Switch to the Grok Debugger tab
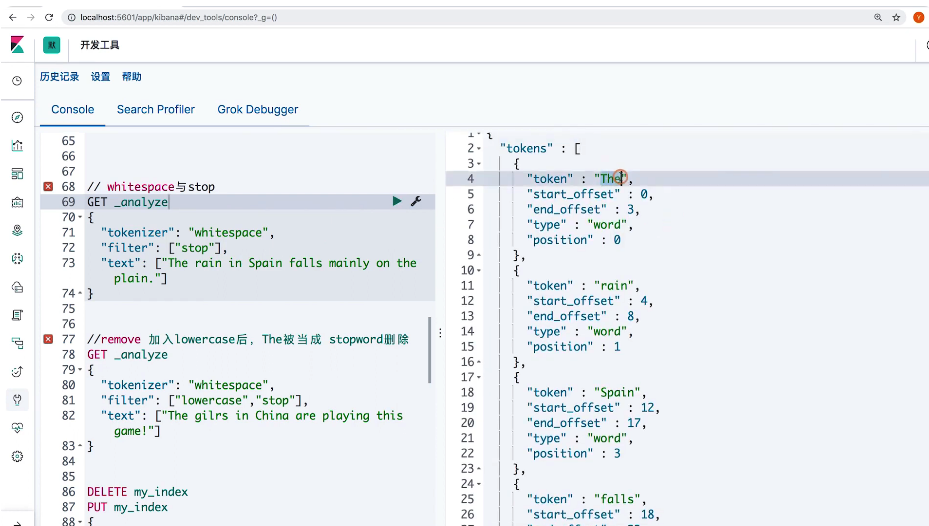 [257, 110]
